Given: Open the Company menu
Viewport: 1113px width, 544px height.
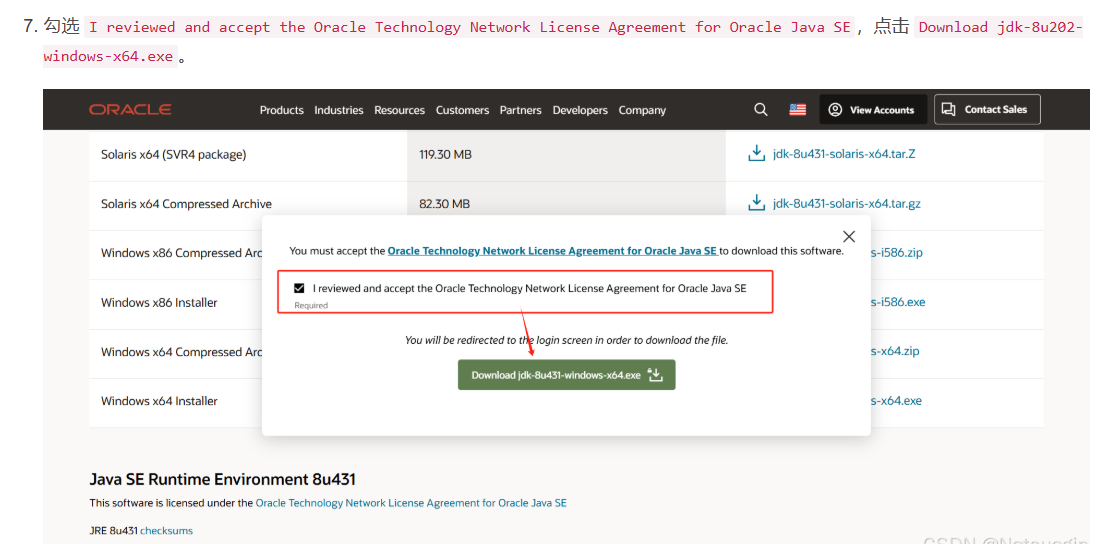Looking at the screenshot, I should pos(642,110).
